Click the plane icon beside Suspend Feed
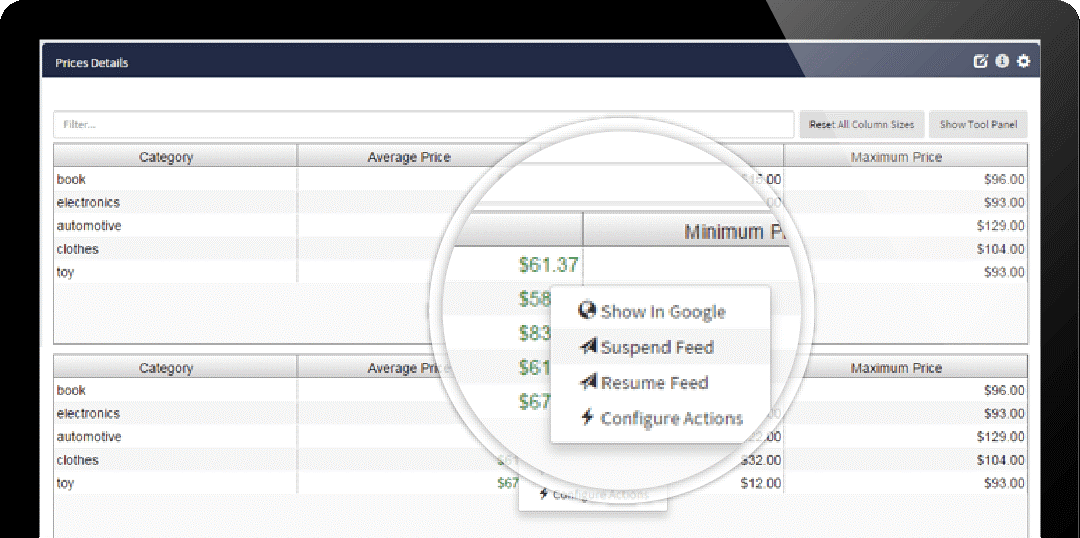Image resolution: width=1080 pixels, height=538 pixels. [x=588, y=346]
